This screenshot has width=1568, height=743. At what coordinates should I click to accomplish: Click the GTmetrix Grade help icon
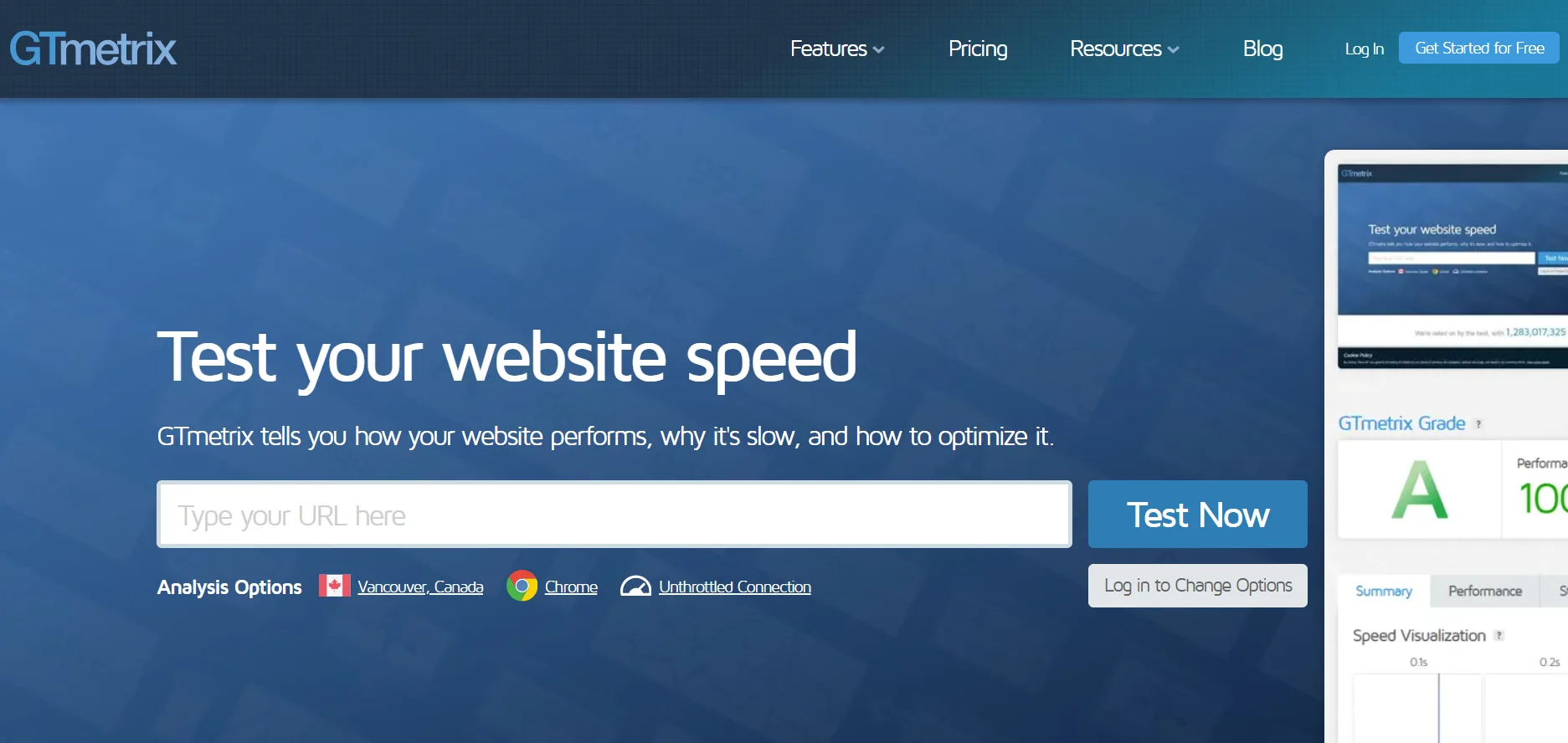point(1478,424)
